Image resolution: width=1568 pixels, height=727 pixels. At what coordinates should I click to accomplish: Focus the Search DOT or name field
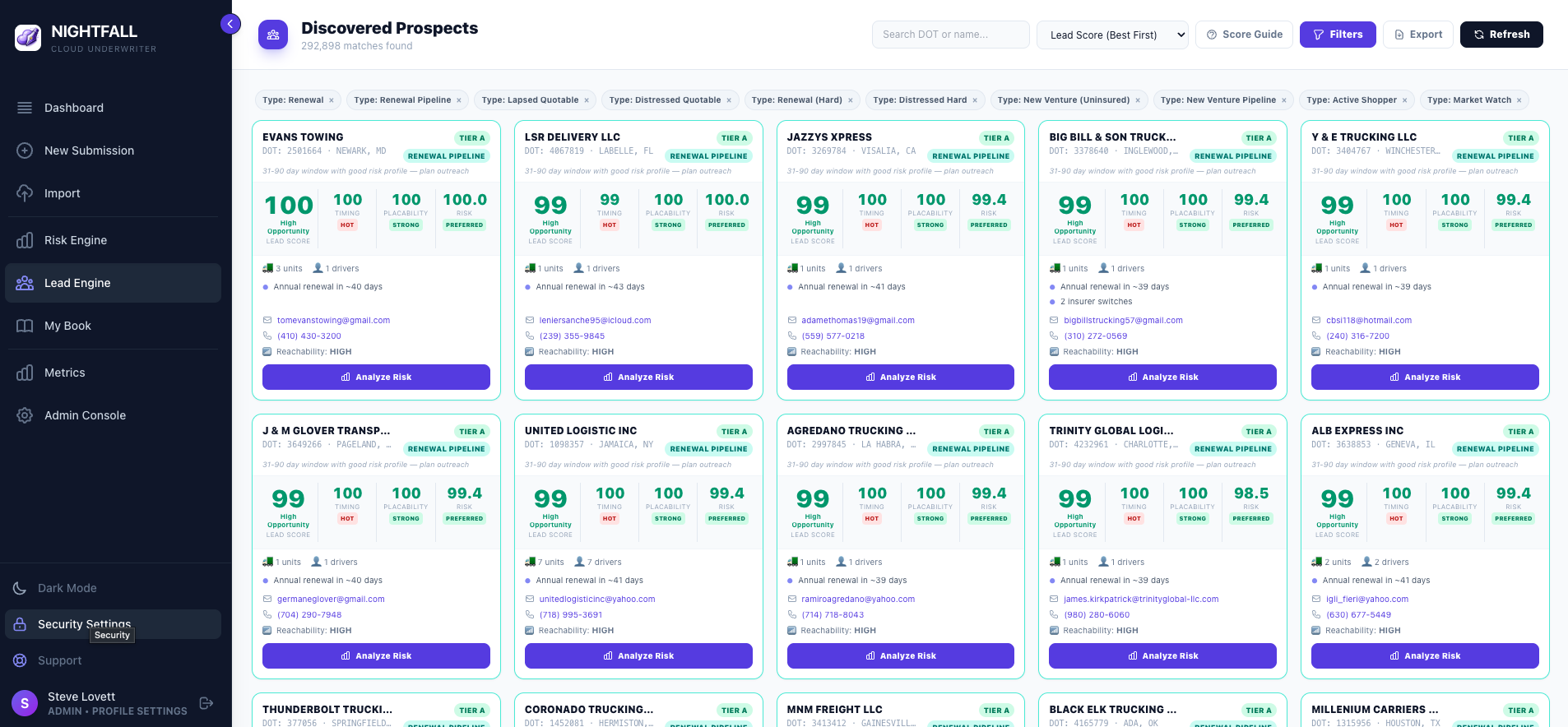(x=950, y=35)
